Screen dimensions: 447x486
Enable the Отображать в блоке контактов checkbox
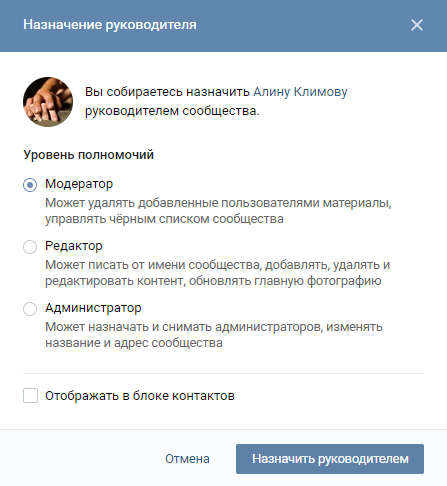pyautogui.click(x=30, y=396)
